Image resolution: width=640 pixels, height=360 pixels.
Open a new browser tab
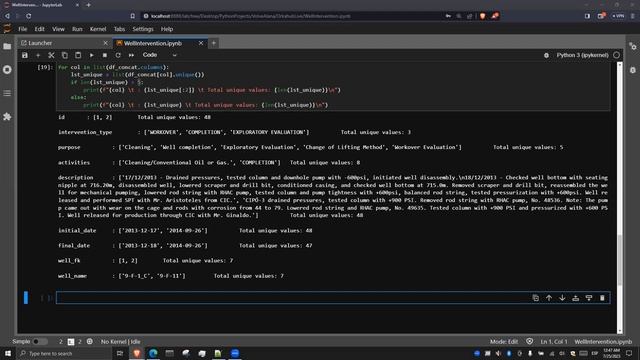[89, 5]
